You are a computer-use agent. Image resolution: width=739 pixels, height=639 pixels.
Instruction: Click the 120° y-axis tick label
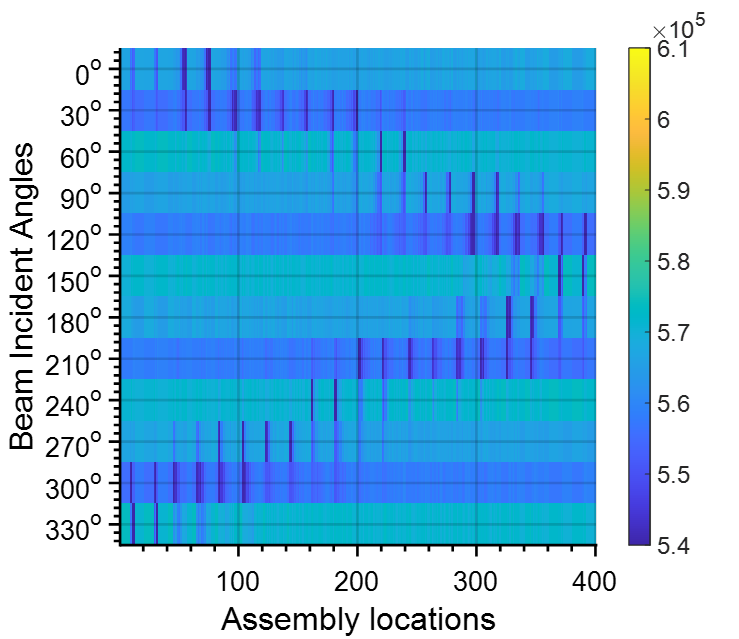(74, 239)
